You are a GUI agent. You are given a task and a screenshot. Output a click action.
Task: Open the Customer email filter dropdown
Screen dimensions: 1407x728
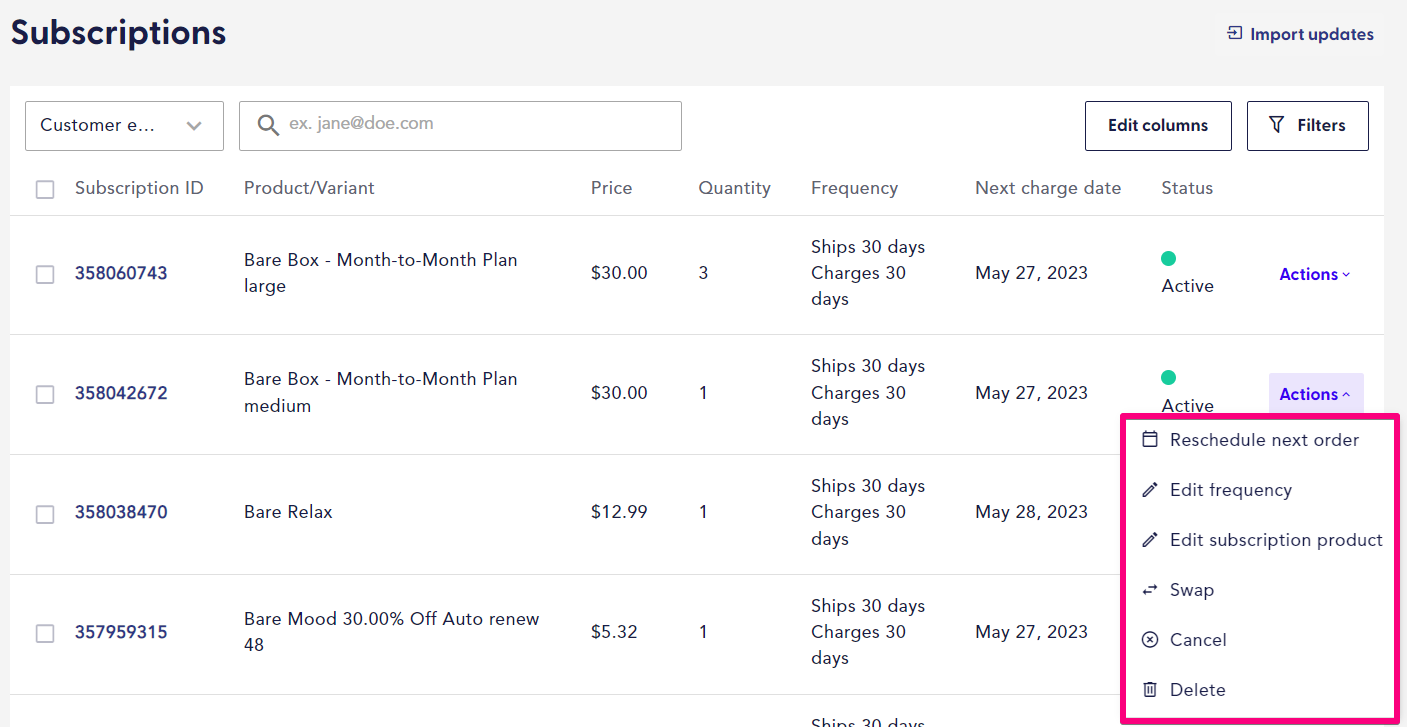click(124, 125)
